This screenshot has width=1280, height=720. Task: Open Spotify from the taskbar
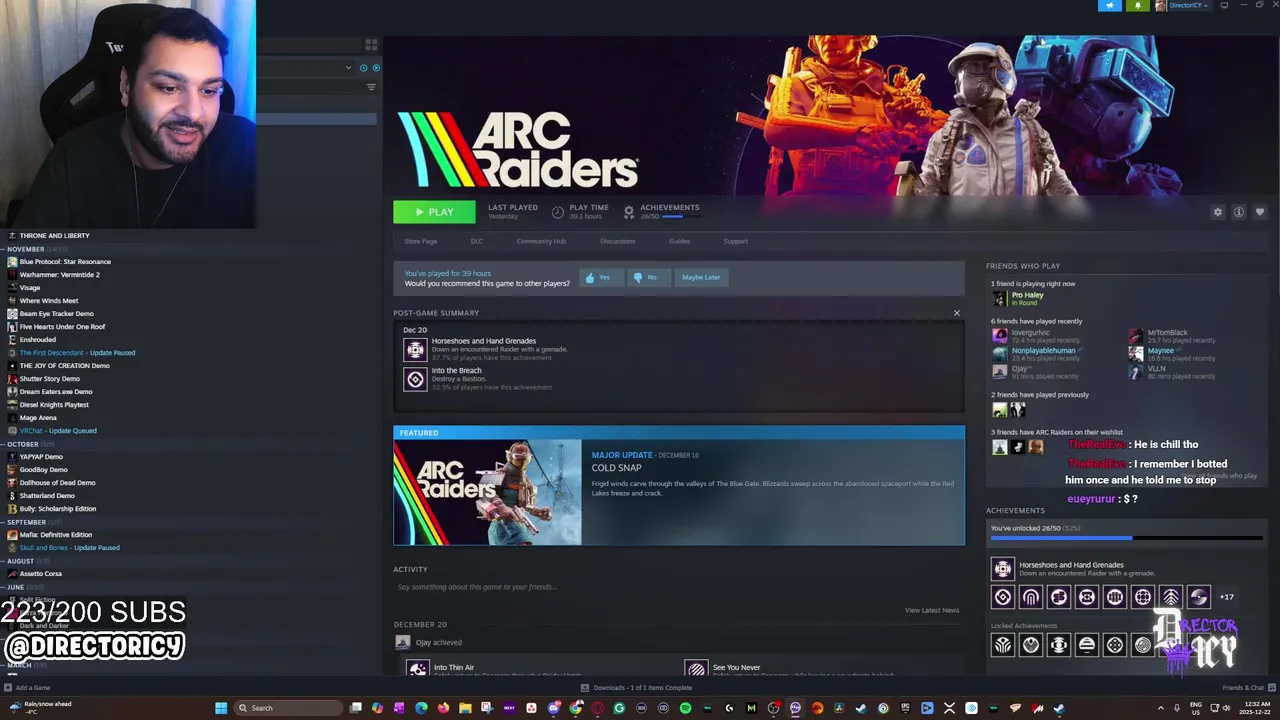point(685,708)
